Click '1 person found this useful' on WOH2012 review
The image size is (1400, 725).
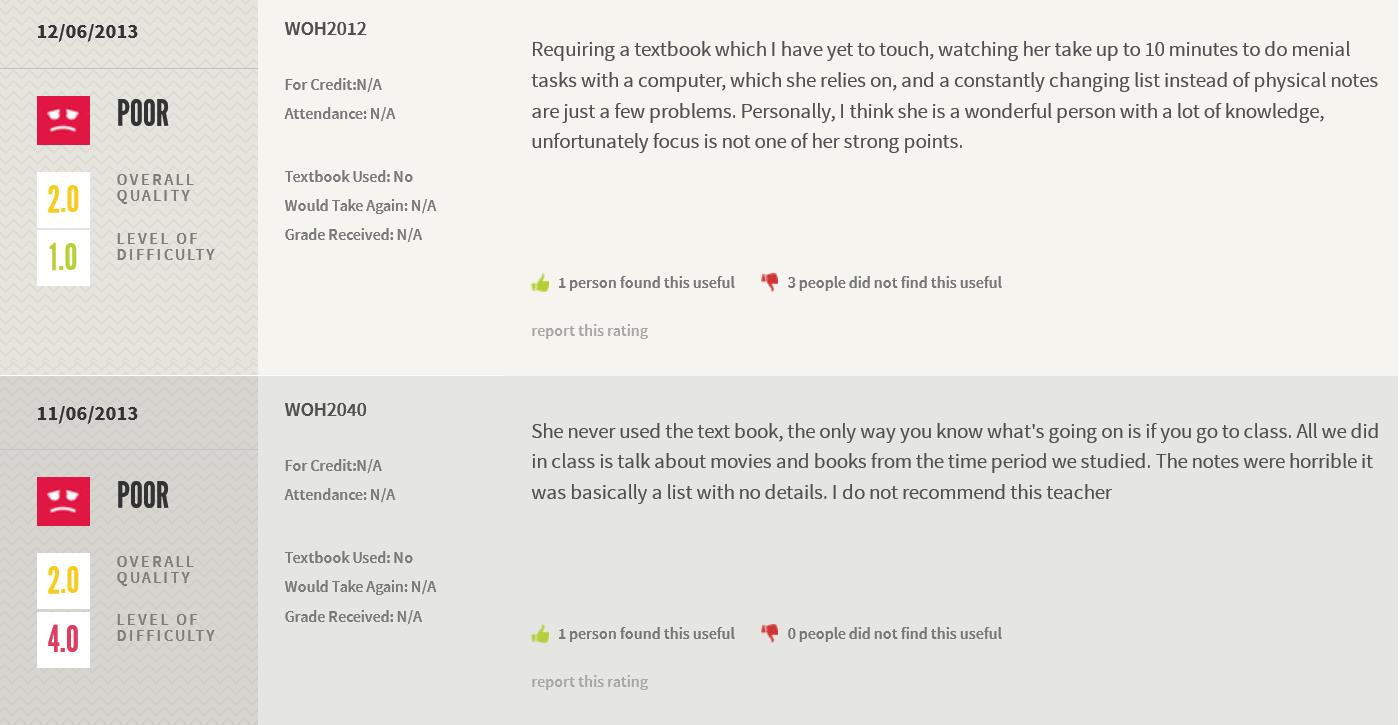coord(646,283)
